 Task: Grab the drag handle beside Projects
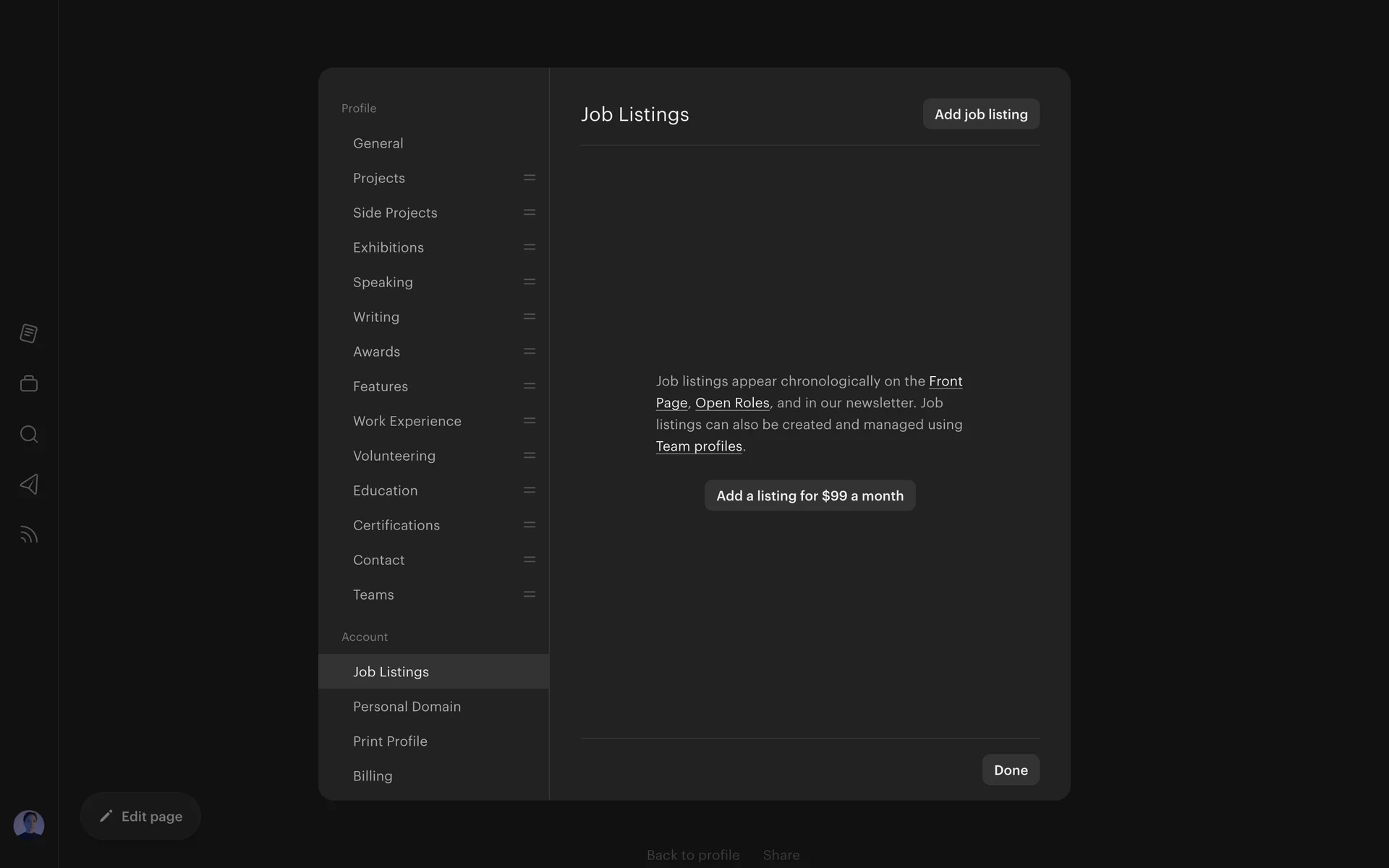point(529,178)
